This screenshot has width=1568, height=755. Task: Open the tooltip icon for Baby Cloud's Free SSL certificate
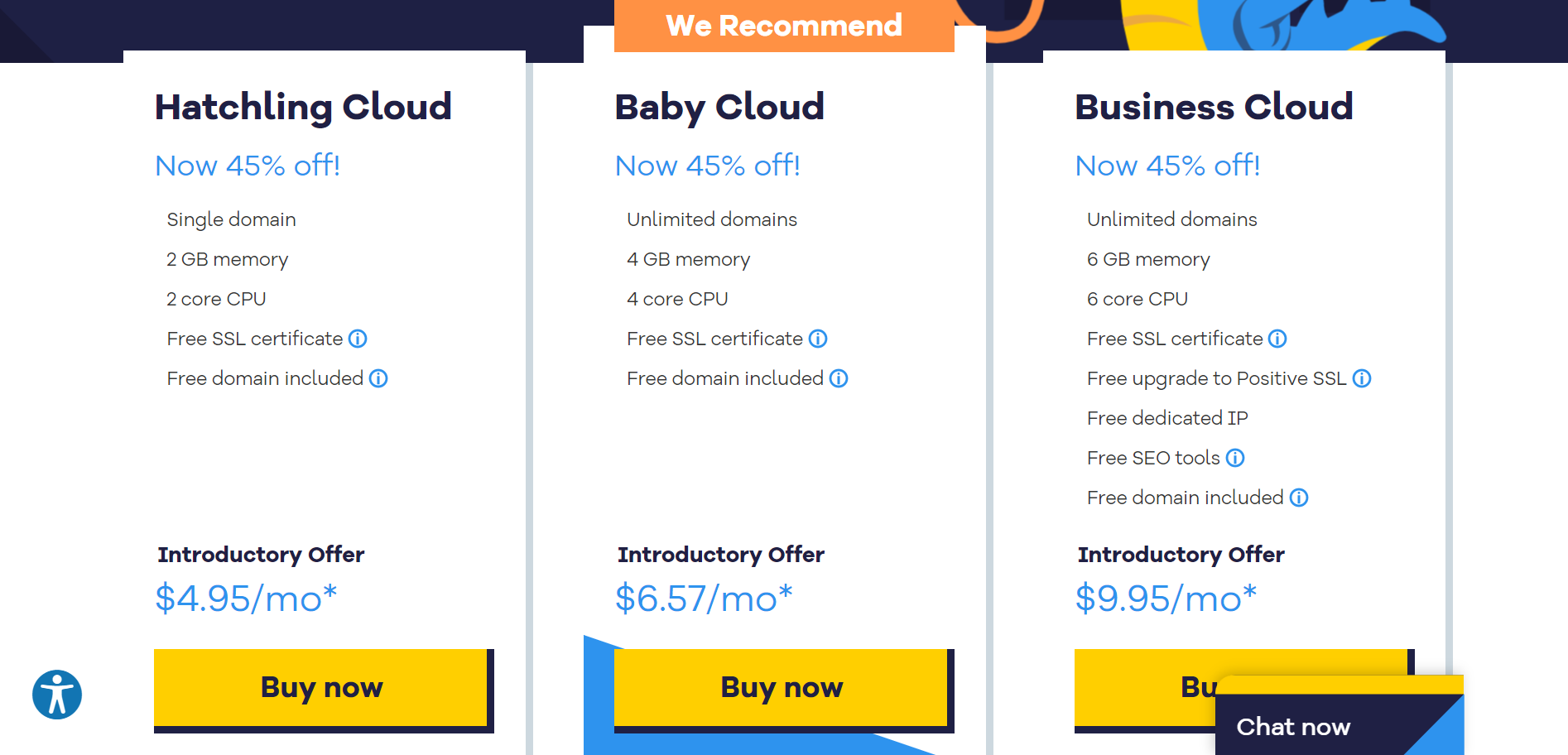(x=818, y=339)
